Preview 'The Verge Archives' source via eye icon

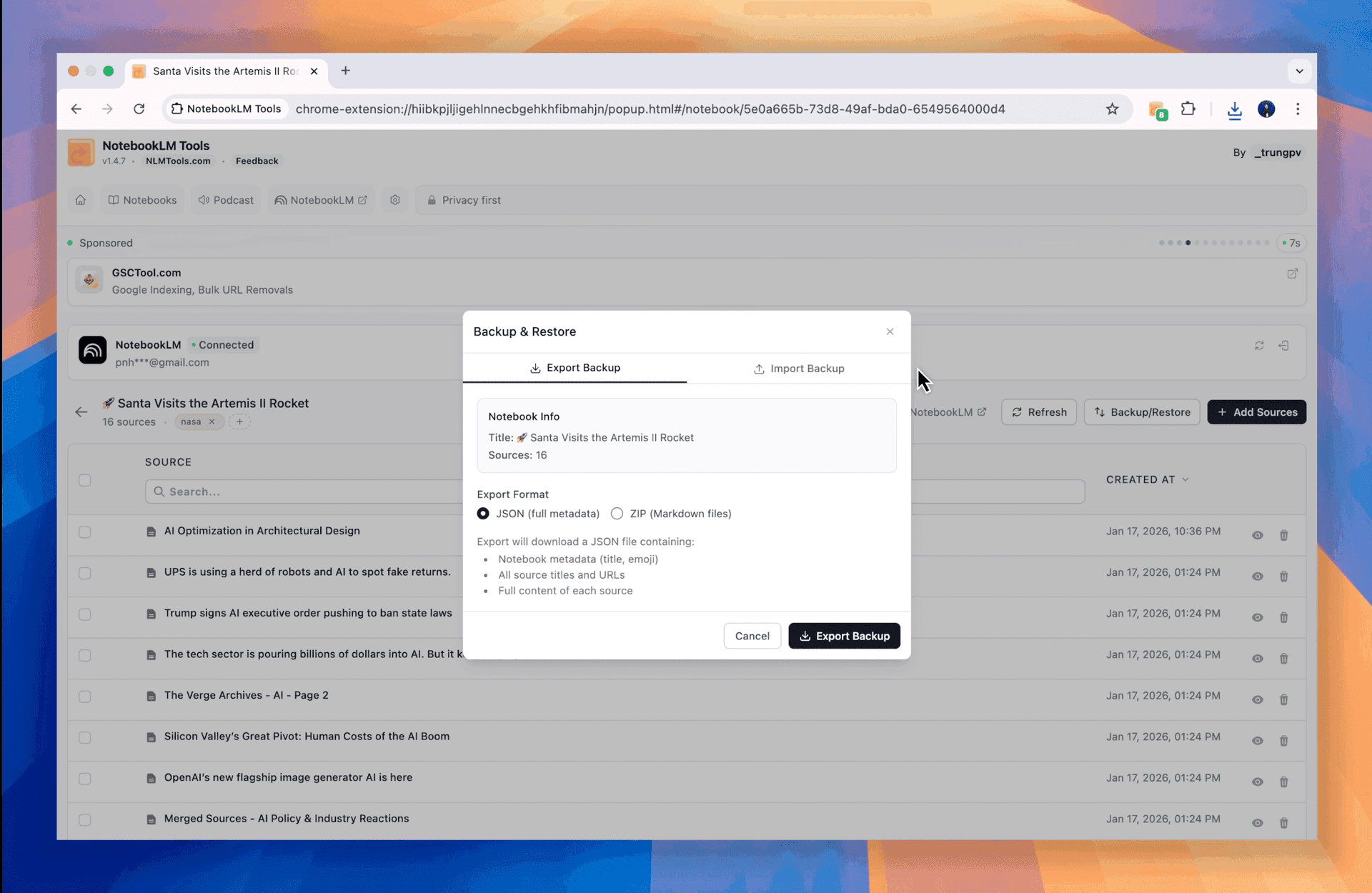click(x=1258, y=699)
